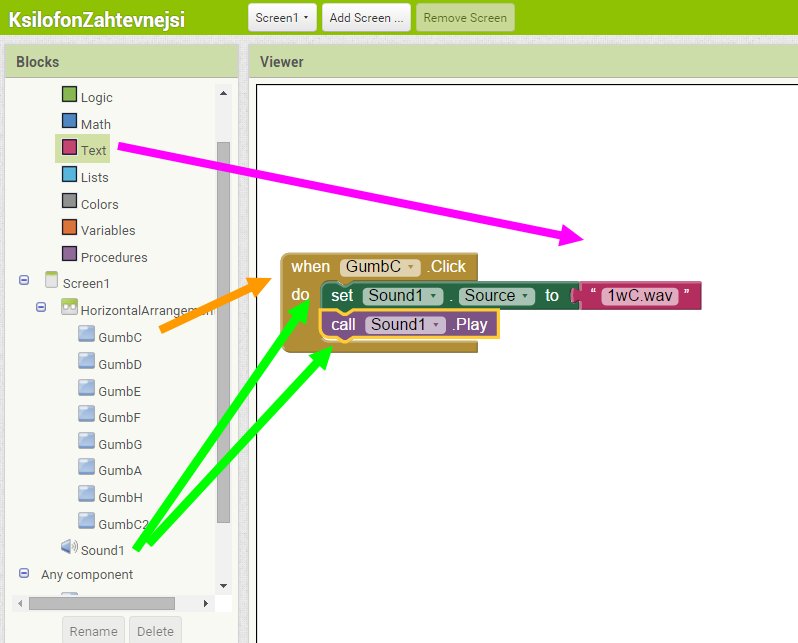Open the Screen1 dropdown menu
The height and width of the screenshot is (643, 798).
(x=282, y=18)
